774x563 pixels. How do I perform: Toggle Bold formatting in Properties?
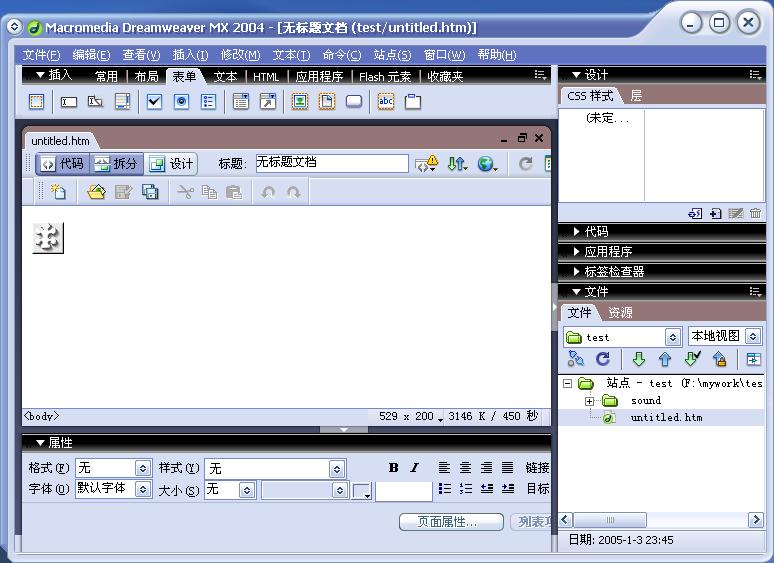[x=393, y=468]
